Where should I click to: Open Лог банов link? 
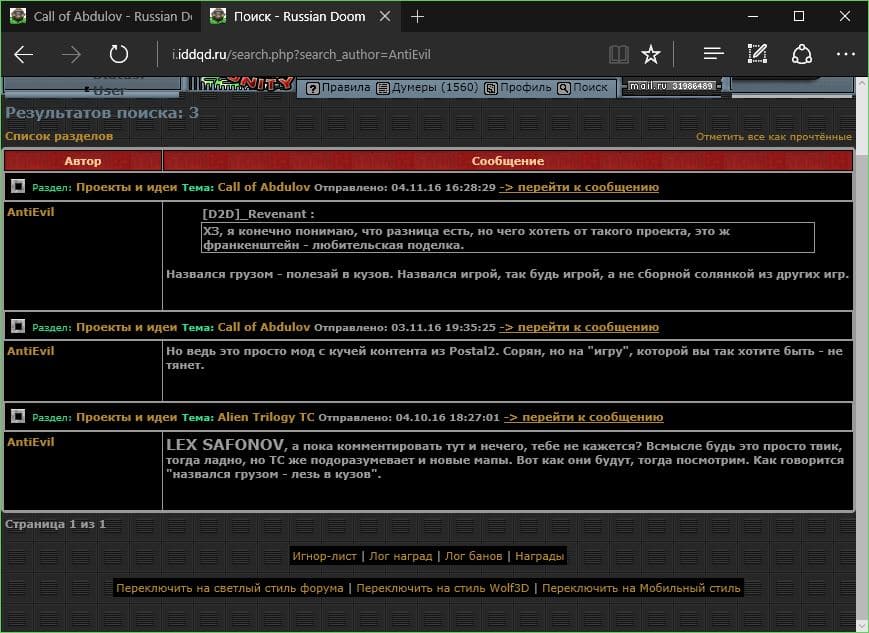[x=473, y=556]
